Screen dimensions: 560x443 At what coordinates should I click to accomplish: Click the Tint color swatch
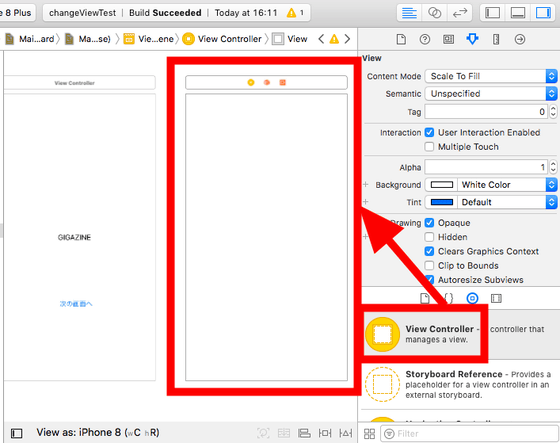pyautogui.click(x=442, y=202)
